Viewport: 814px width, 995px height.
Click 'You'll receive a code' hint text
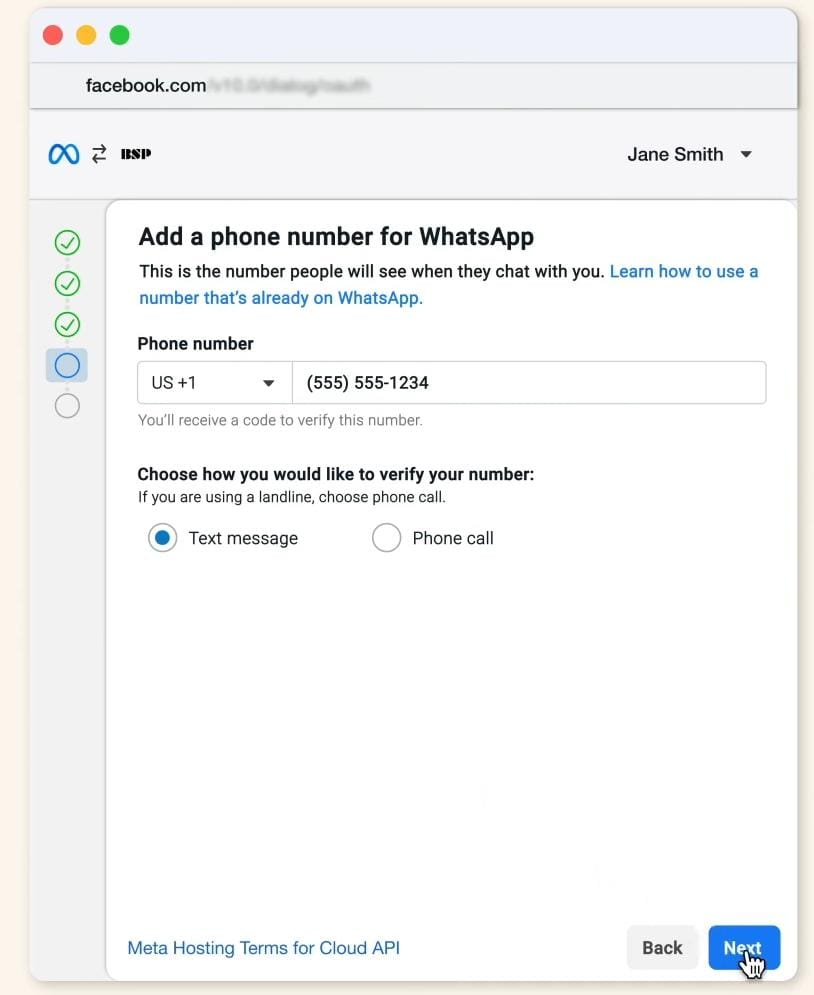[280, 420]
